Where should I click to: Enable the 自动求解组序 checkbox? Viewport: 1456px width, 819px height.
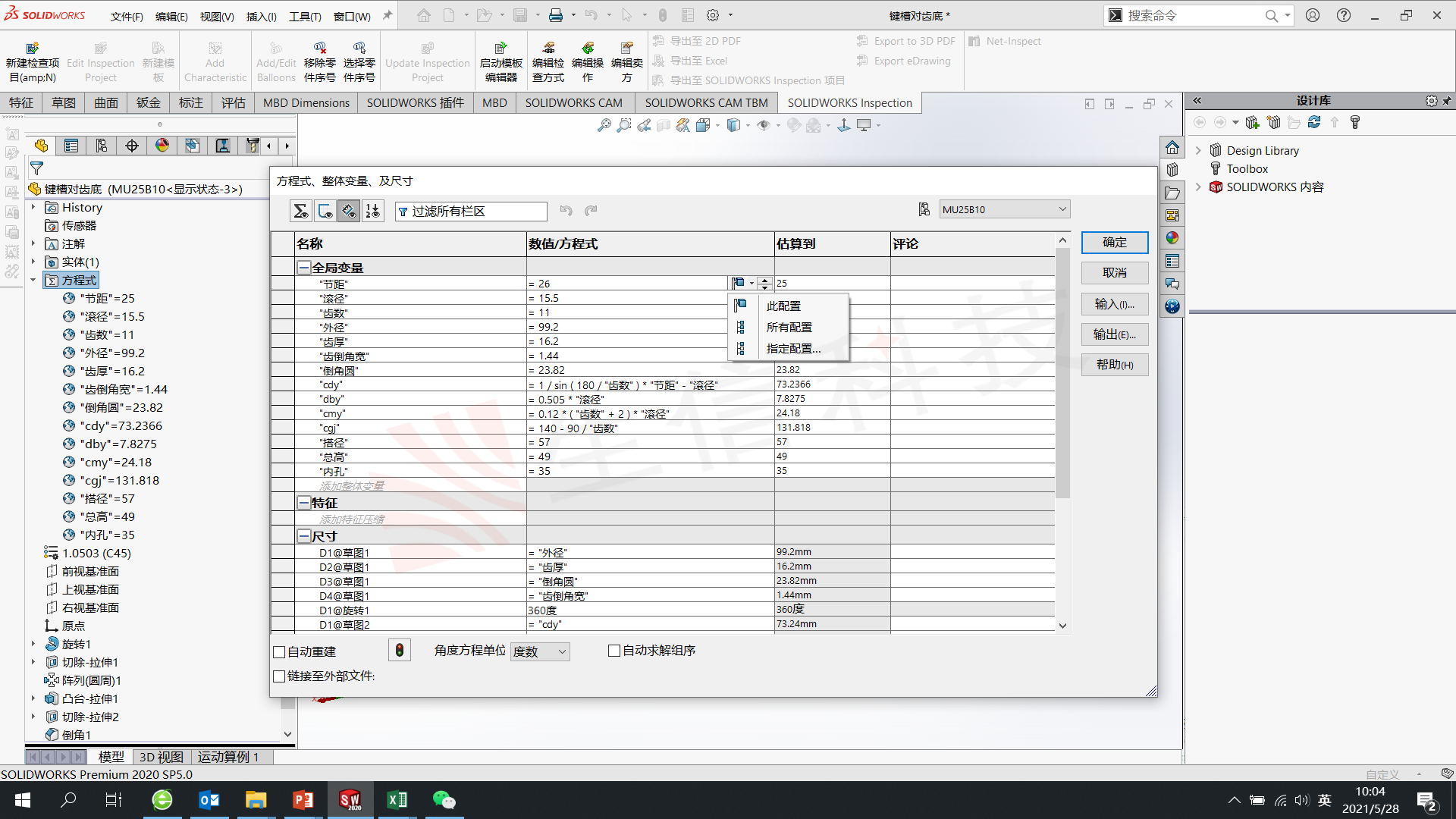(614, 651)
